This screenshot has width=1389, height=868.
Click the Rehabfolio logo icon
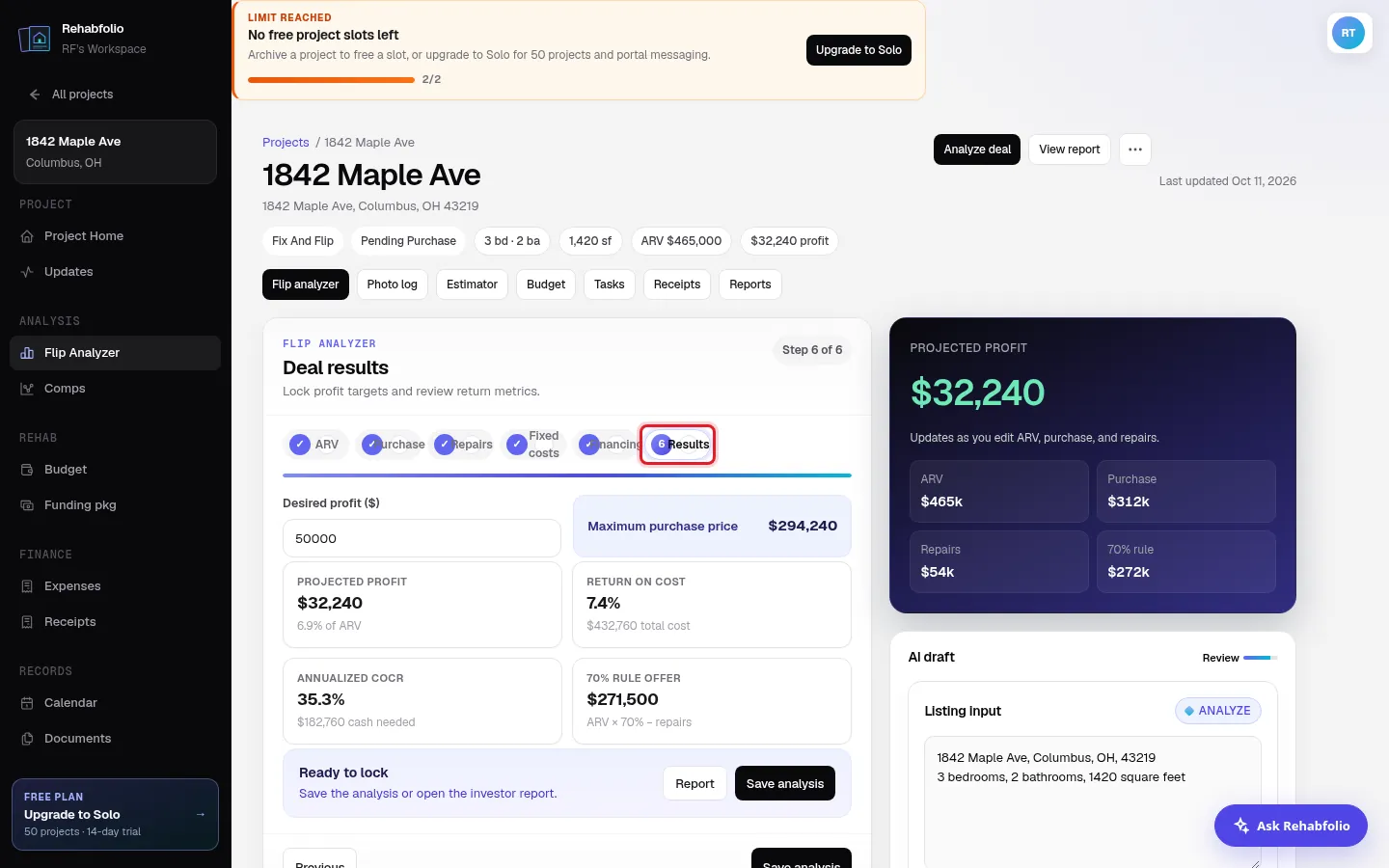(35, 39)
